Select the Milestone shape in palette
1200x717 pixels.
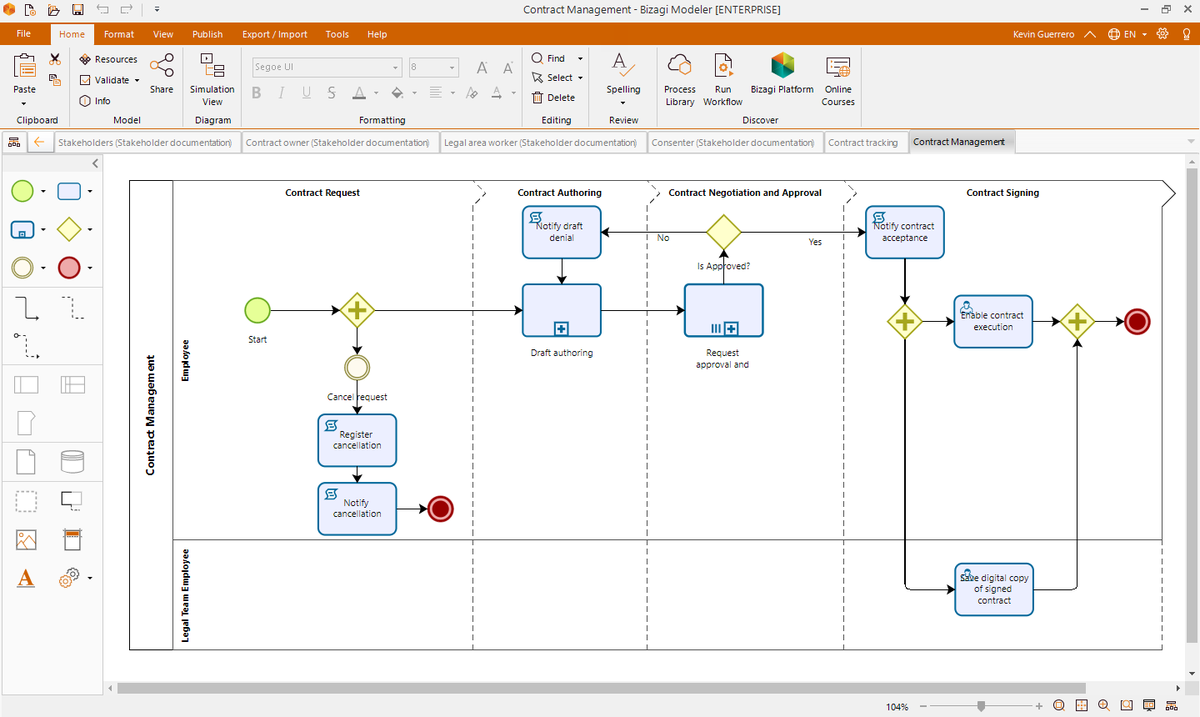pos(26,423)
